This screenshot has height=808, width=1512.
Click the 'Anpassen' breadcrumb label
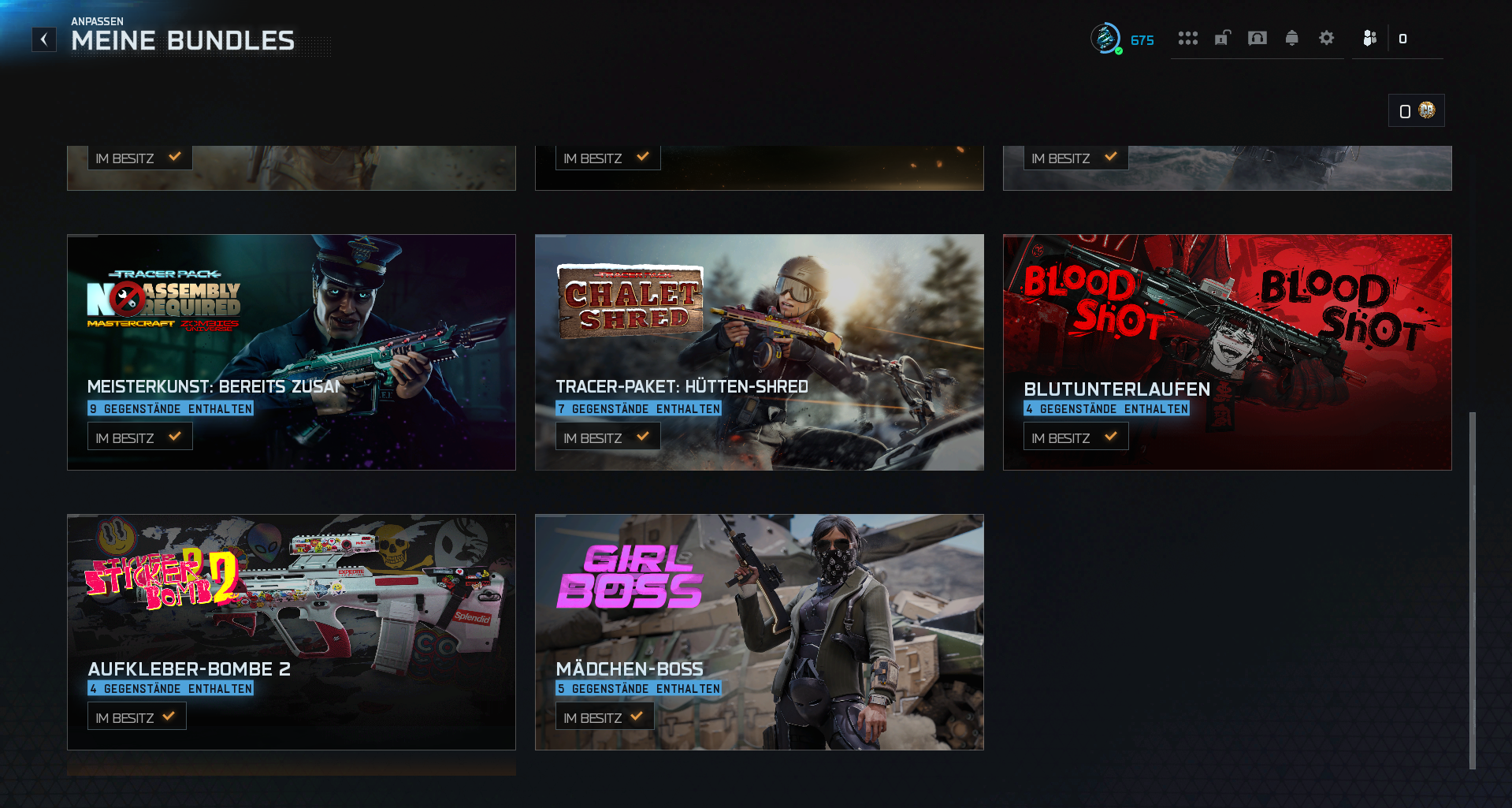coord(97,21)
